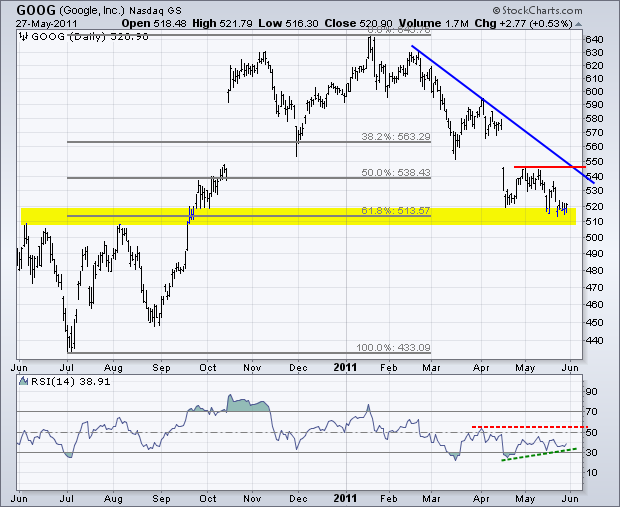Viewport: 620px width, 507px height.
Task: Click the 'Chg +2.77 (+0.53%)' value
Action: coord(524,24)
